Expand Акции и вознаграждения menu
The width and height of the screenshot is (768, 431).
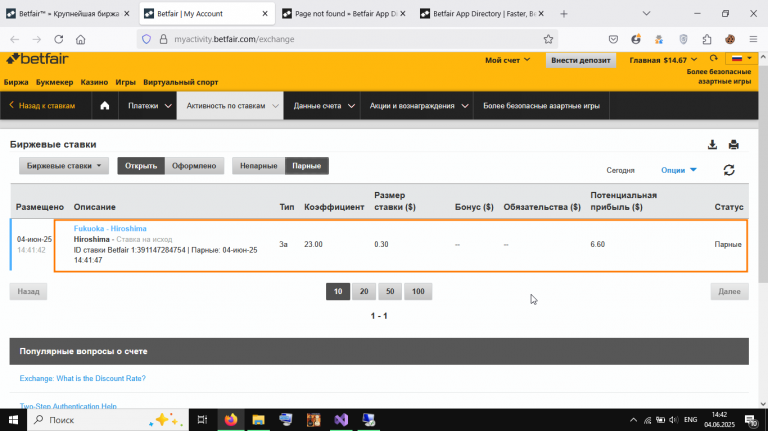[418, 106]
